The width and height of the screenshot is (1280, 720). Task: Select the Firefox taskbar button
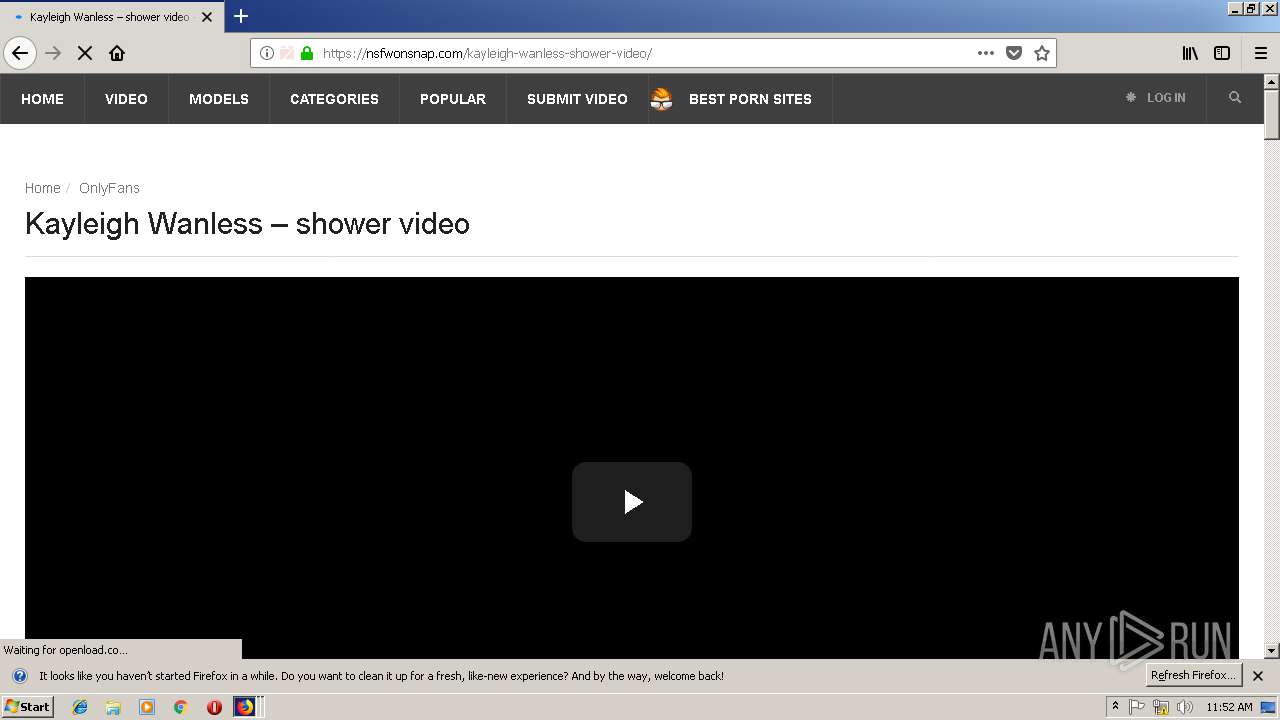[x=247, y=707]
